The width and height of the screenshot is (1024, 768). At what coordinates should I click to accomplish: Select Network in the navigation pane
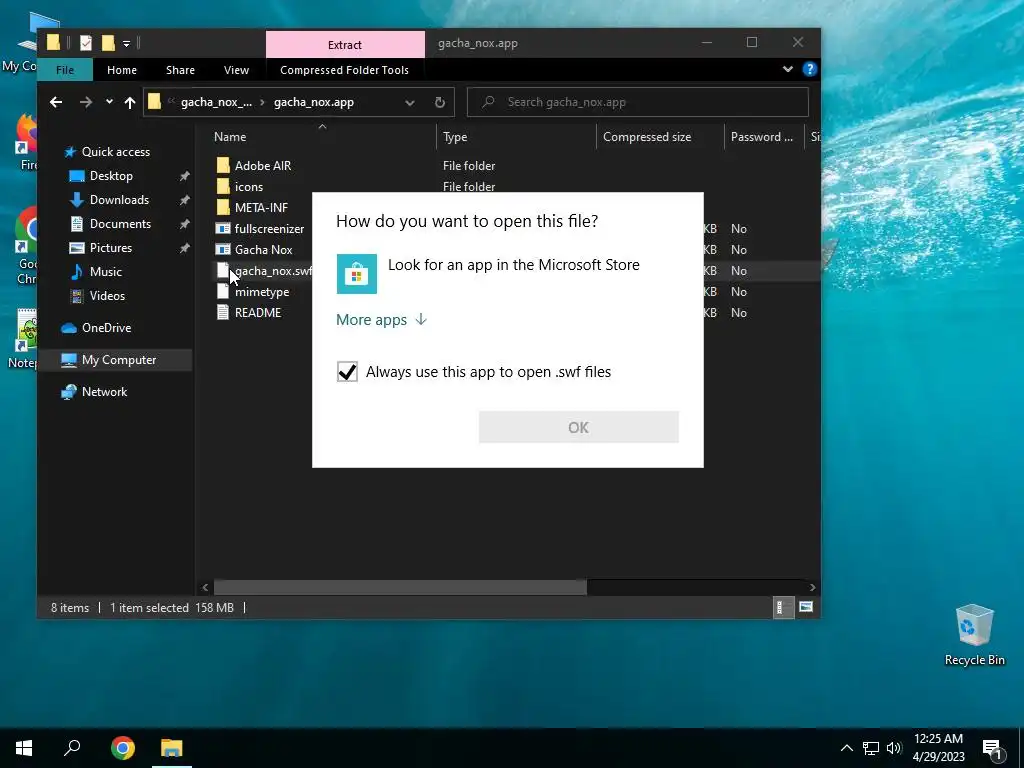click(x=104, y=392)
